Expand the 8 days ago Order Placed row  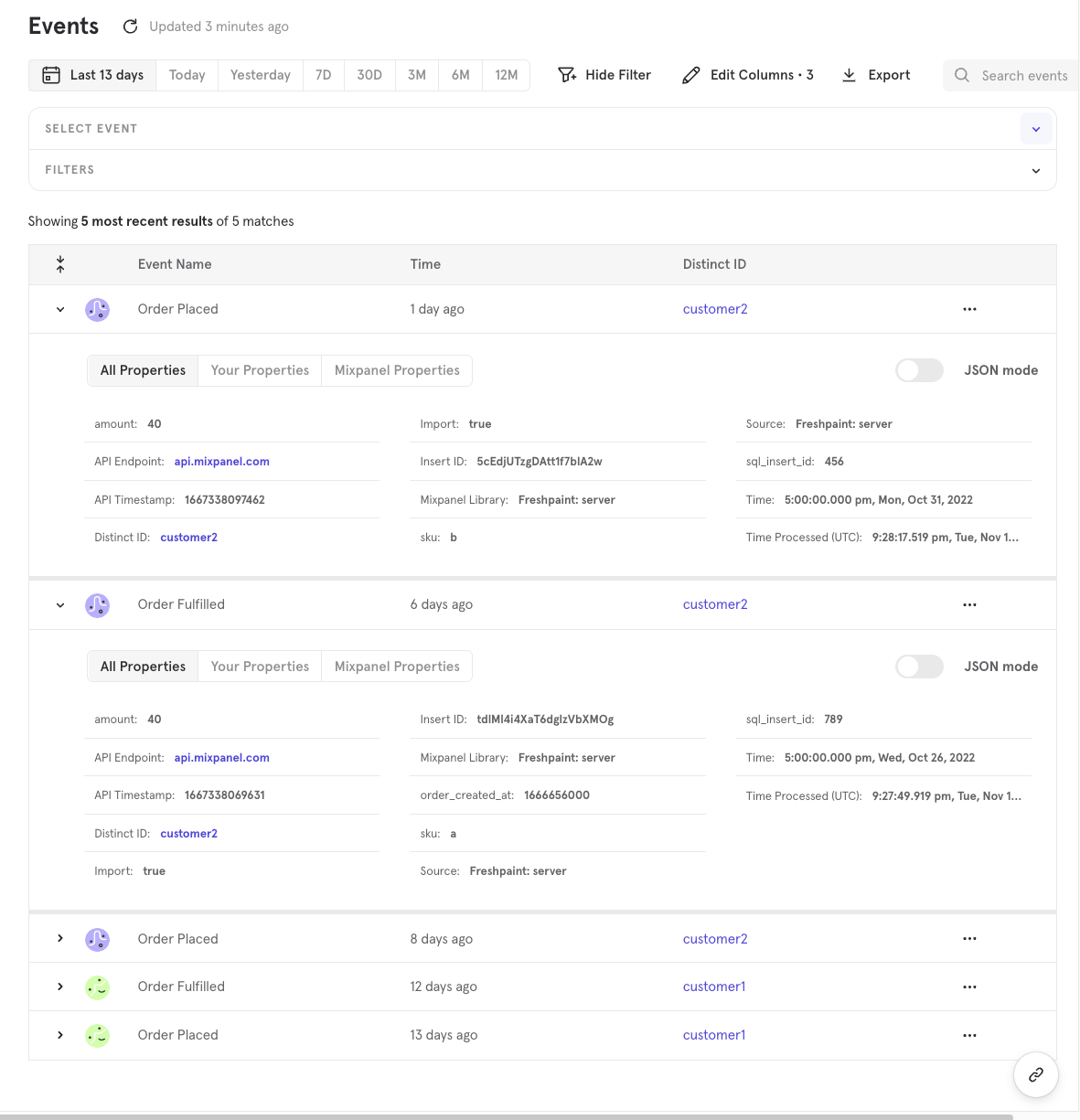(60, 939)
